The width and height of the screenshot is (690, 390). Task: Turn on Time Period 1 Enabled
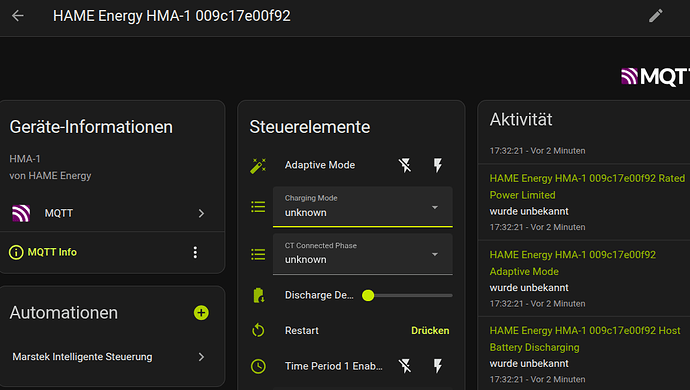(437, 366)
